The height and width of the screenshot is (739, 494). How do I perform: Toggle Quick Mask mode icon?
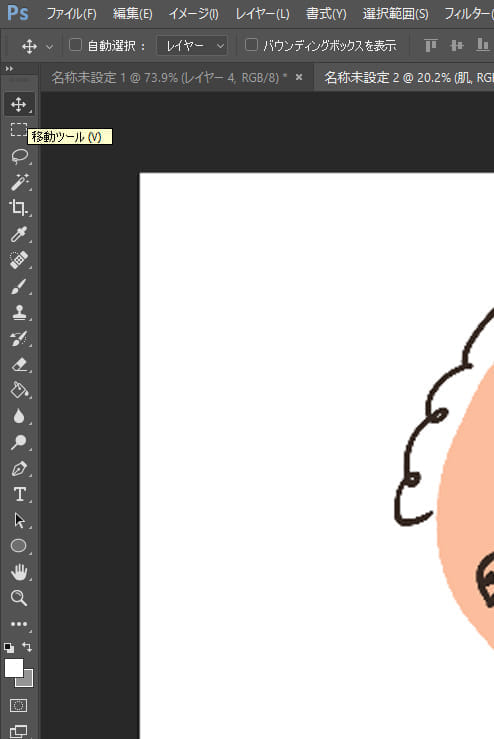pos(19,706)
